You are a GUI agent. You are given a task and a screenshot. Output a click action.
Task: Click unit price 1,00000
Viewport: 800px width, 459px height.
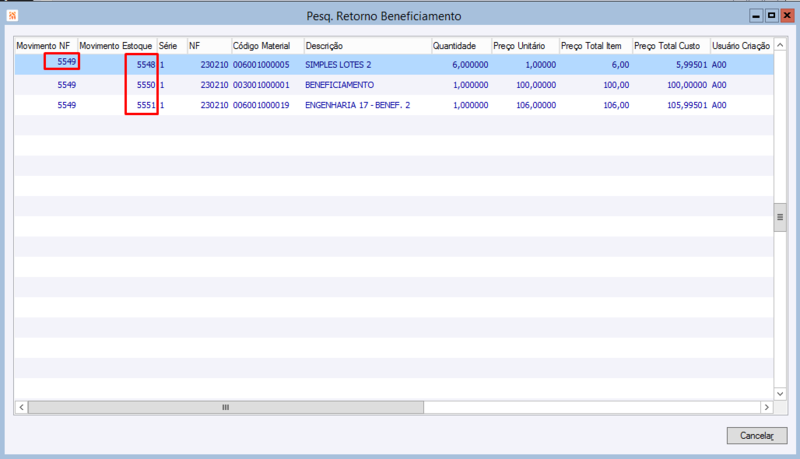[x=541, y=65]
